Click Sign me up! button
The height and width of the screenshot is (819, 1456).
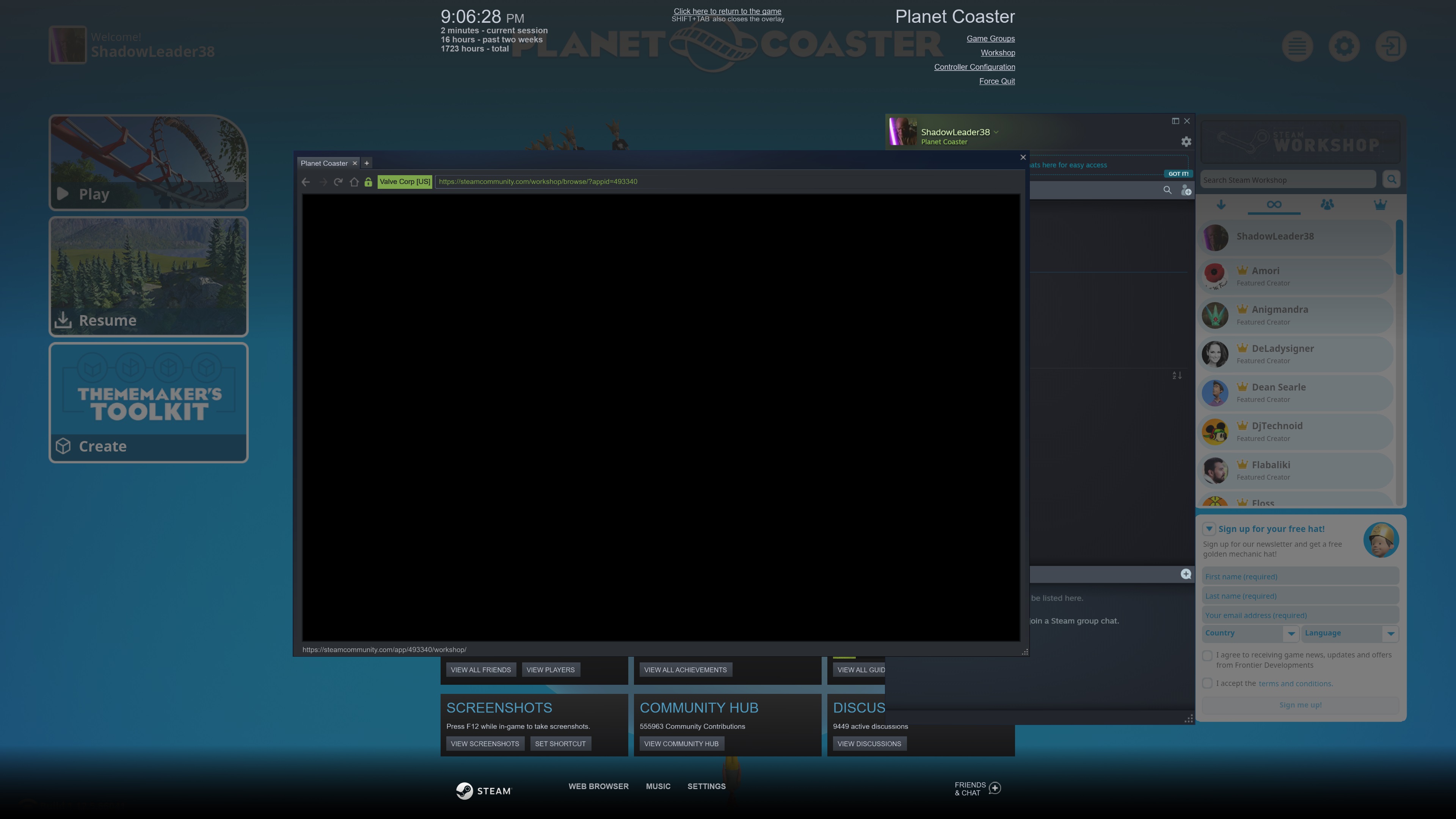(1300, 705)
